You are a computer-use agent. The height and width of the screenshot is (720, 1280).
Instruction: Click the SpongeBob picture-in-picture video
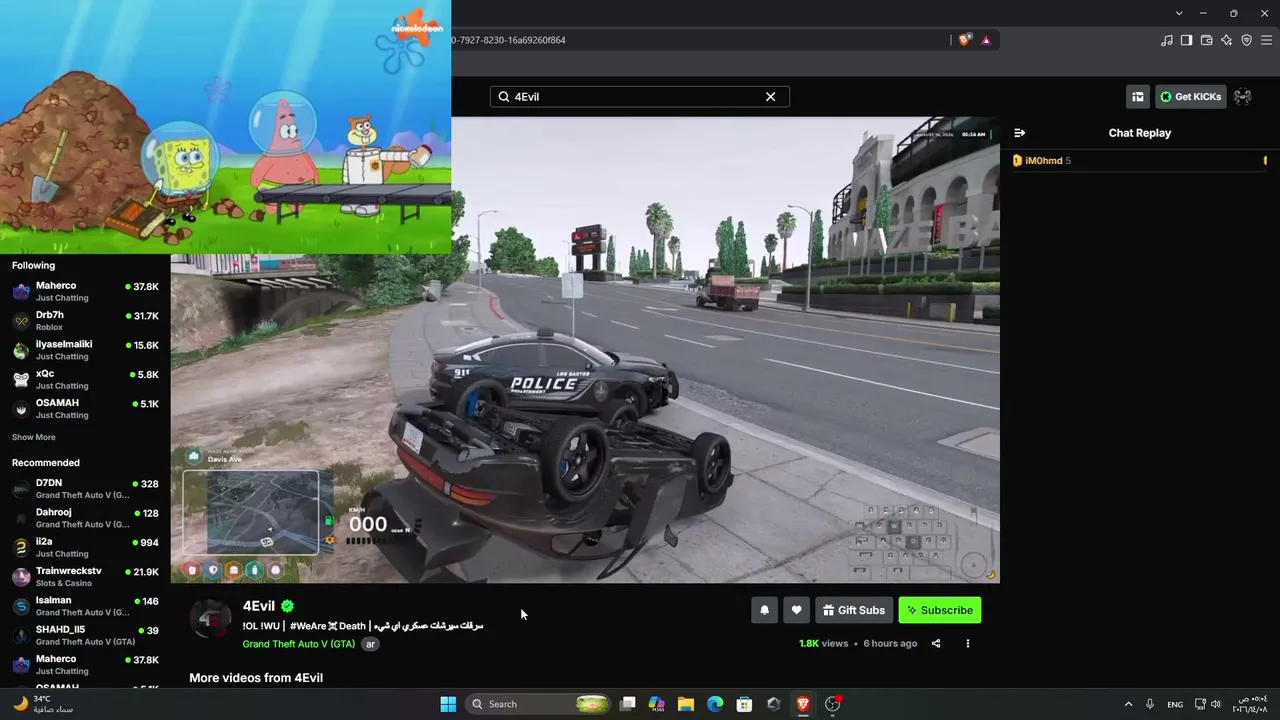225,127
